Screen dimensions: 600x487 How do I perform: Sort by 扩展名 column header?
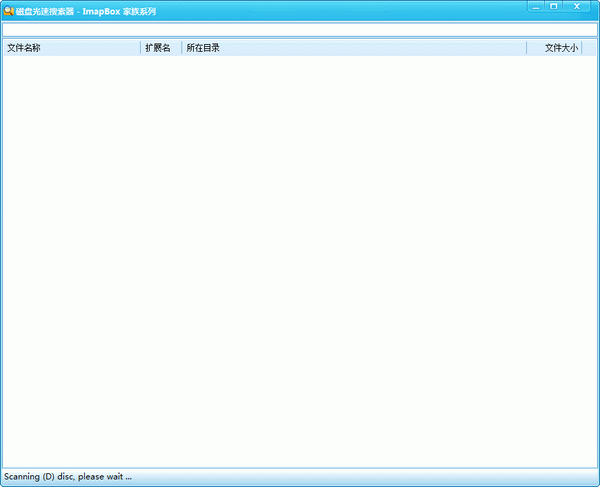[161, 48]
